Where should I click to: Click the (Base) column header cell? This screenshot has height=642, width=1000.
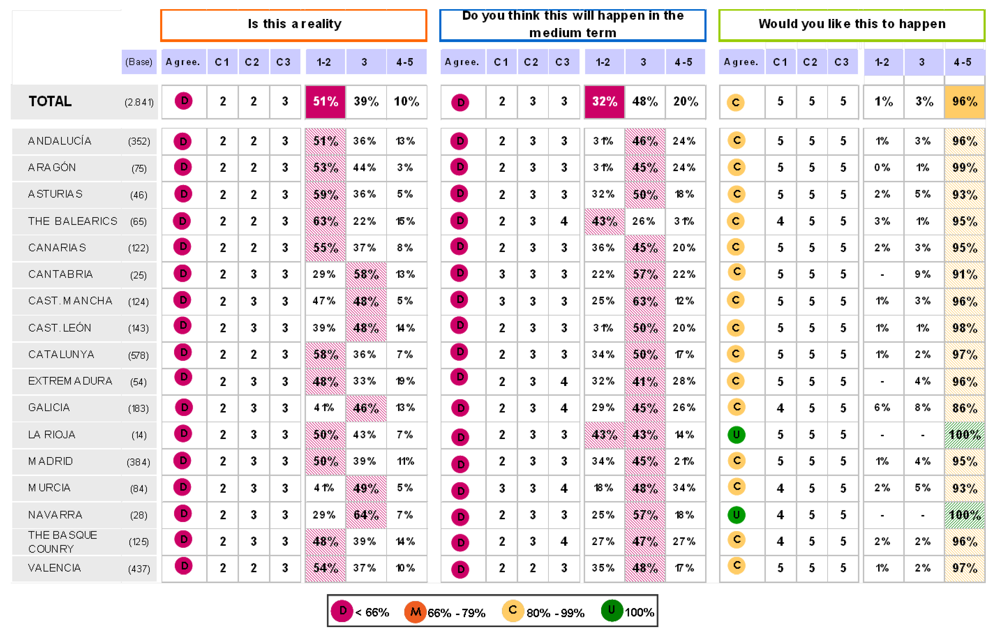pos(139,62)
